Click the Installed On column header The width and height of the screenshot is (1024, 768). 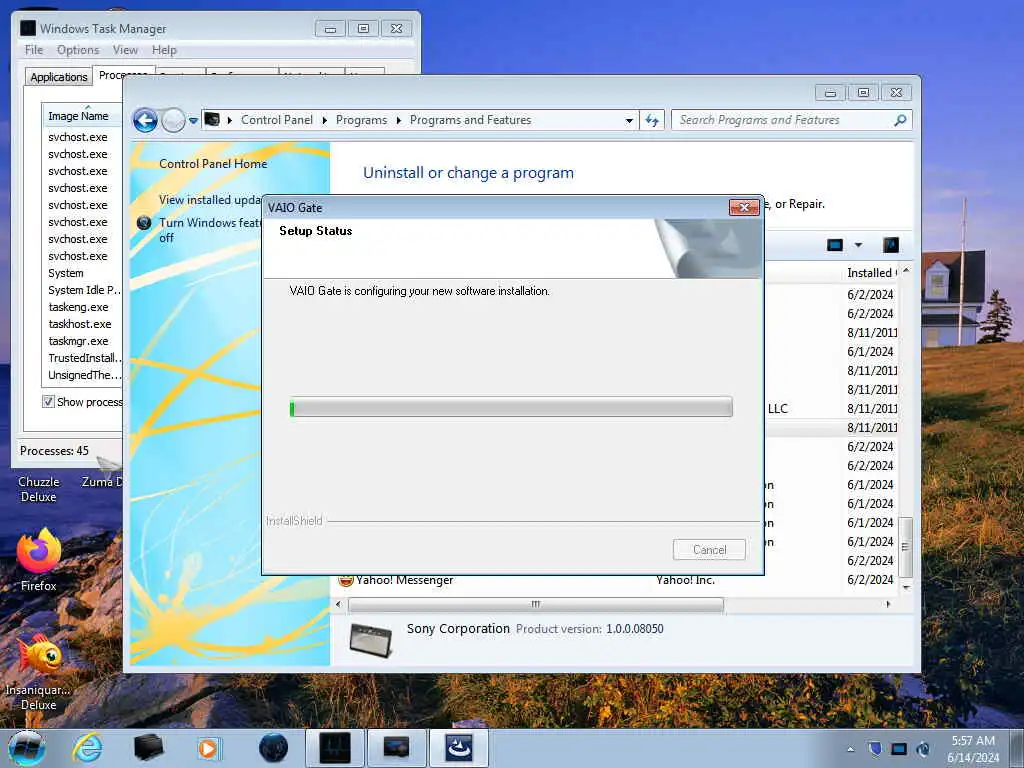[x=872, y=273]
